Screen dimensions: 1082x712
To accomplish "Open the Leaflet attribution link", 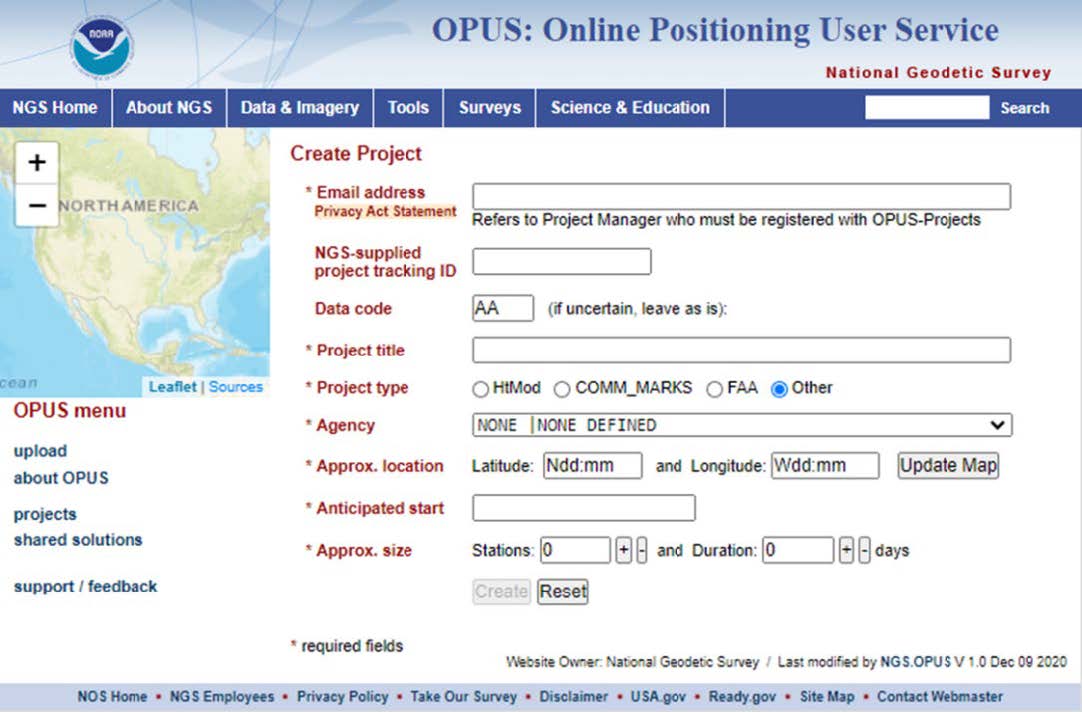I will [173, 386].
